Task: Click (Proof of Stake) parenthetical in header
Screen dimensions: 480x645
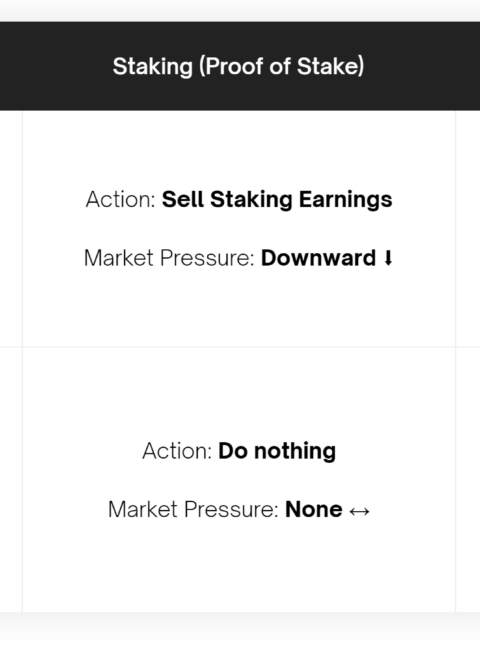Action: [x=282, y=66]
